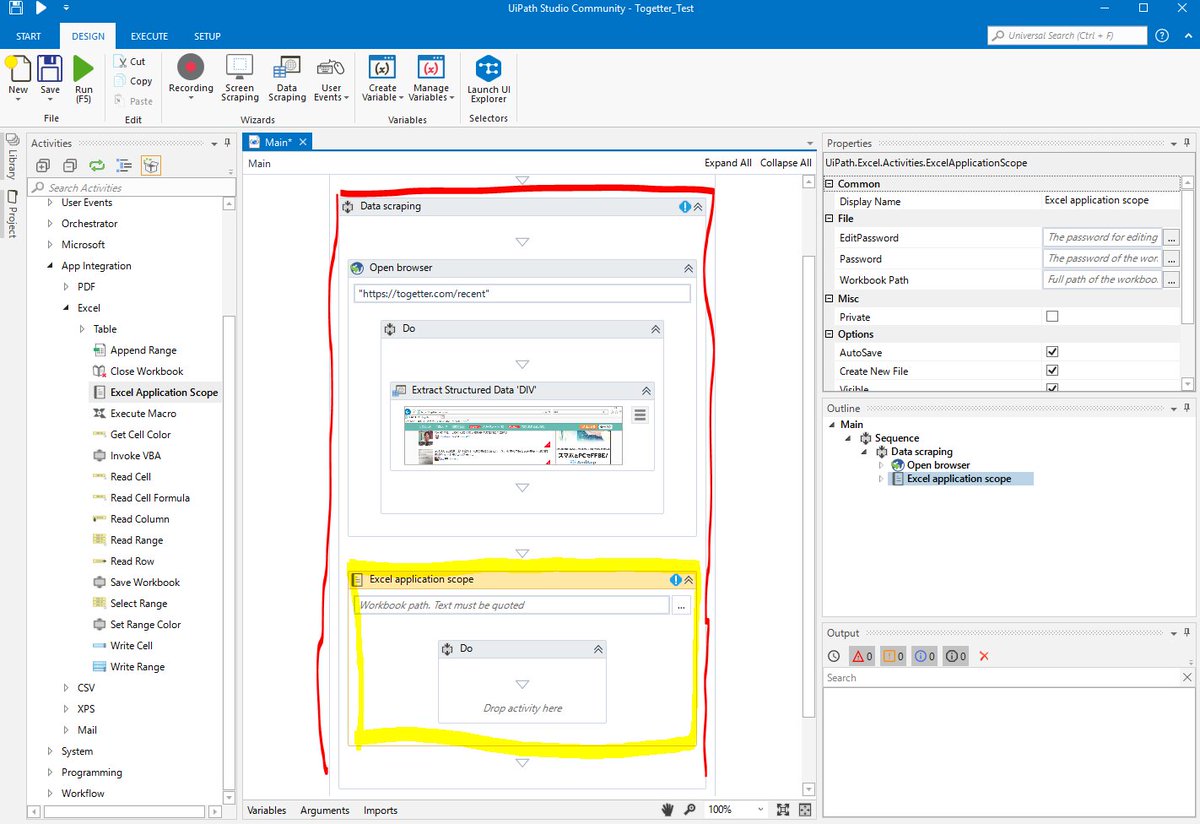Screen dimensions: 1200x824
Task: Clear the Output panel with red X
Action: pos(984,656)
